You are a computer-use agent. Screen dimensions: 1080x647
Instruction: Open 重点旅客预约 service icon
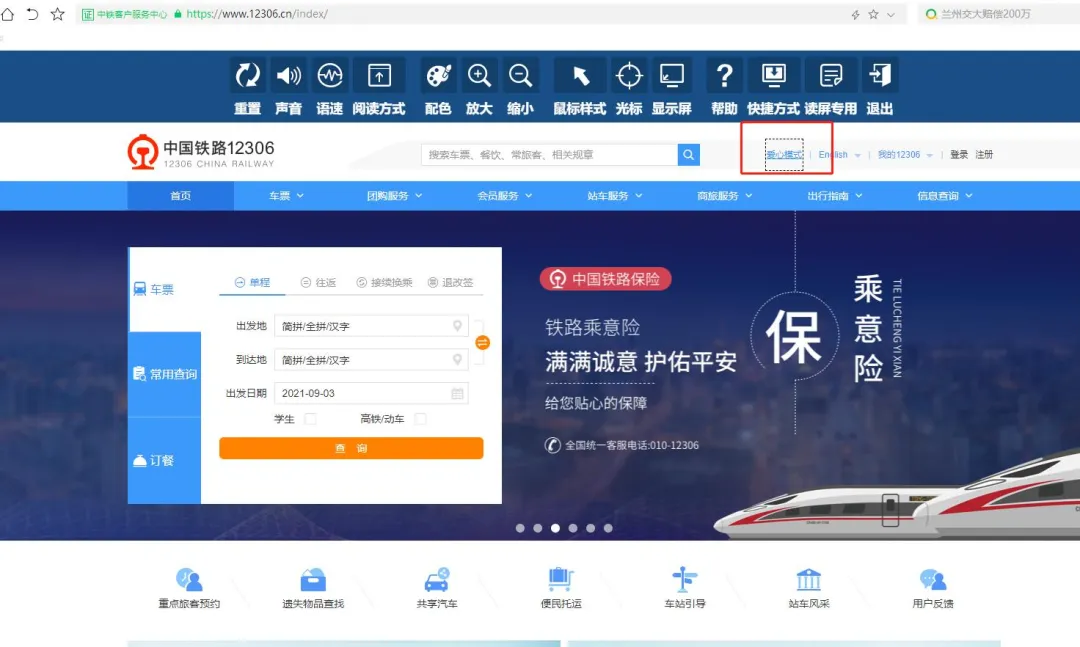point(189,579)
